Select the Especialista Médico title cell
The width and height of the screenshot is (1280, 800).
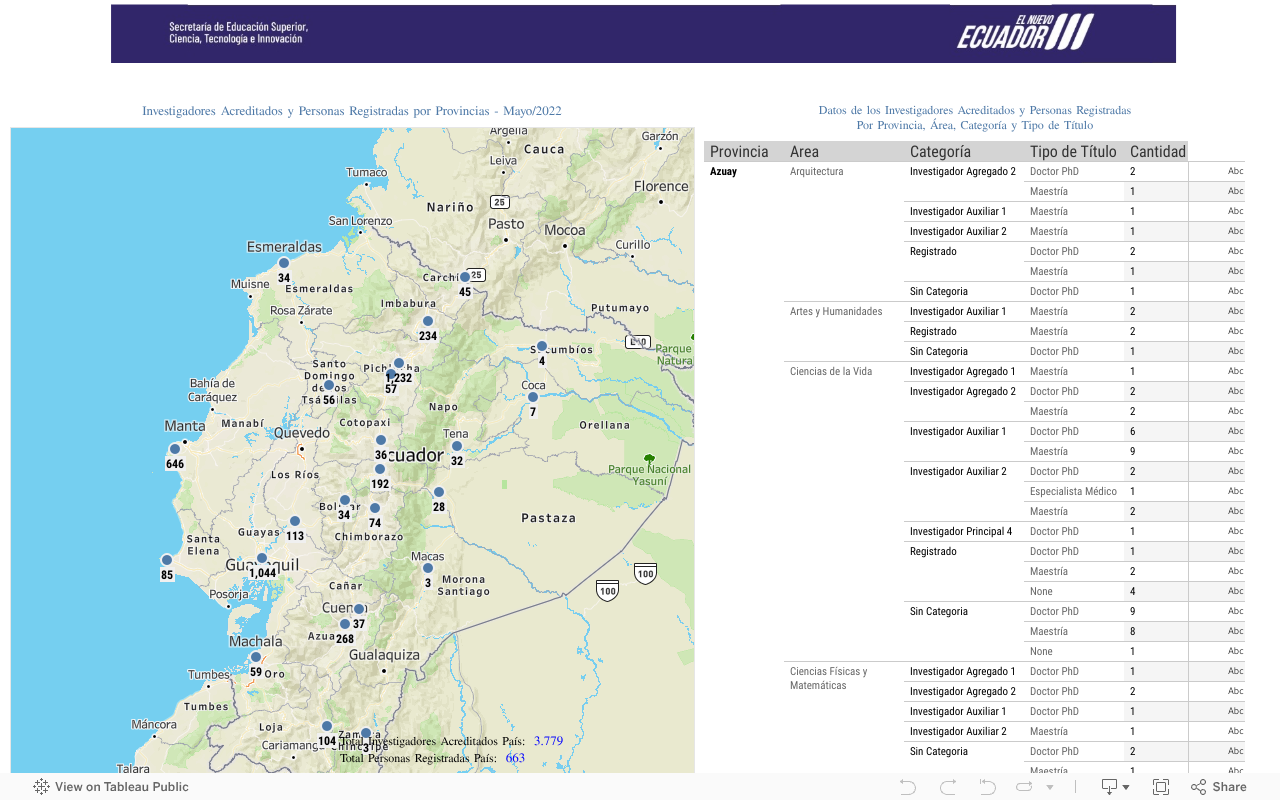(1073, 491)
